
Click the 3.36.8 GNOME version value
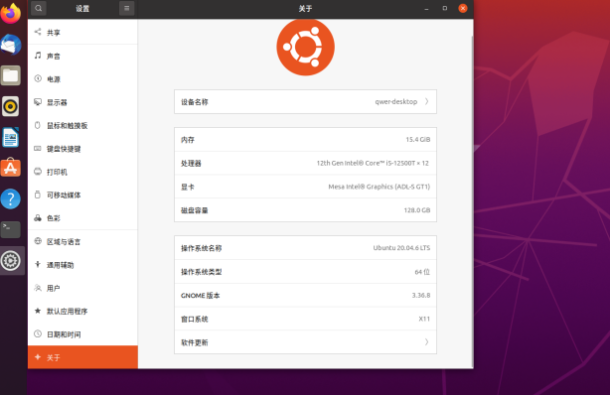coord(421,295)
